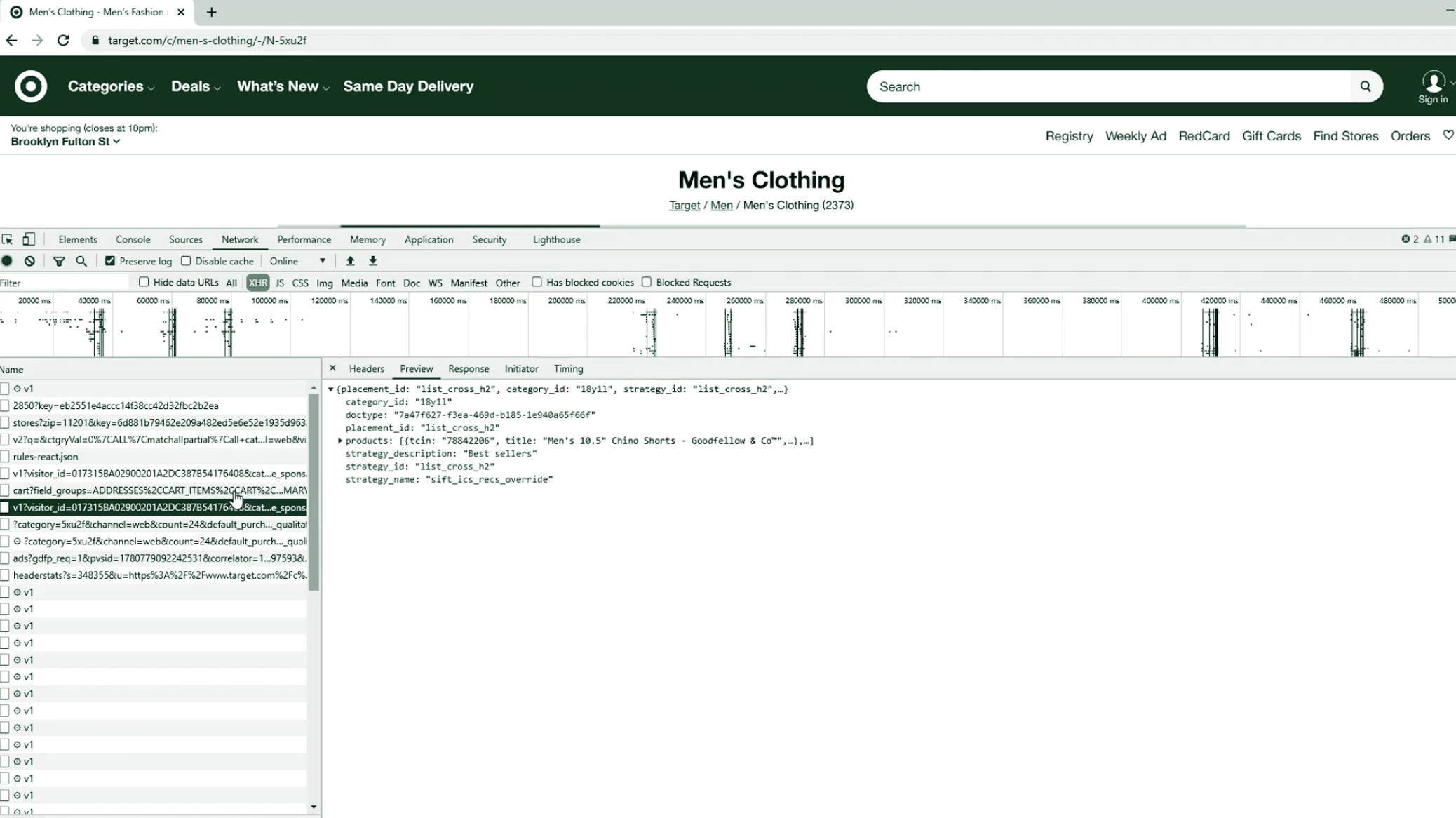Toggle the network filter funnel icon
This screenshot has height=818, width=1456.
(59, 261)
